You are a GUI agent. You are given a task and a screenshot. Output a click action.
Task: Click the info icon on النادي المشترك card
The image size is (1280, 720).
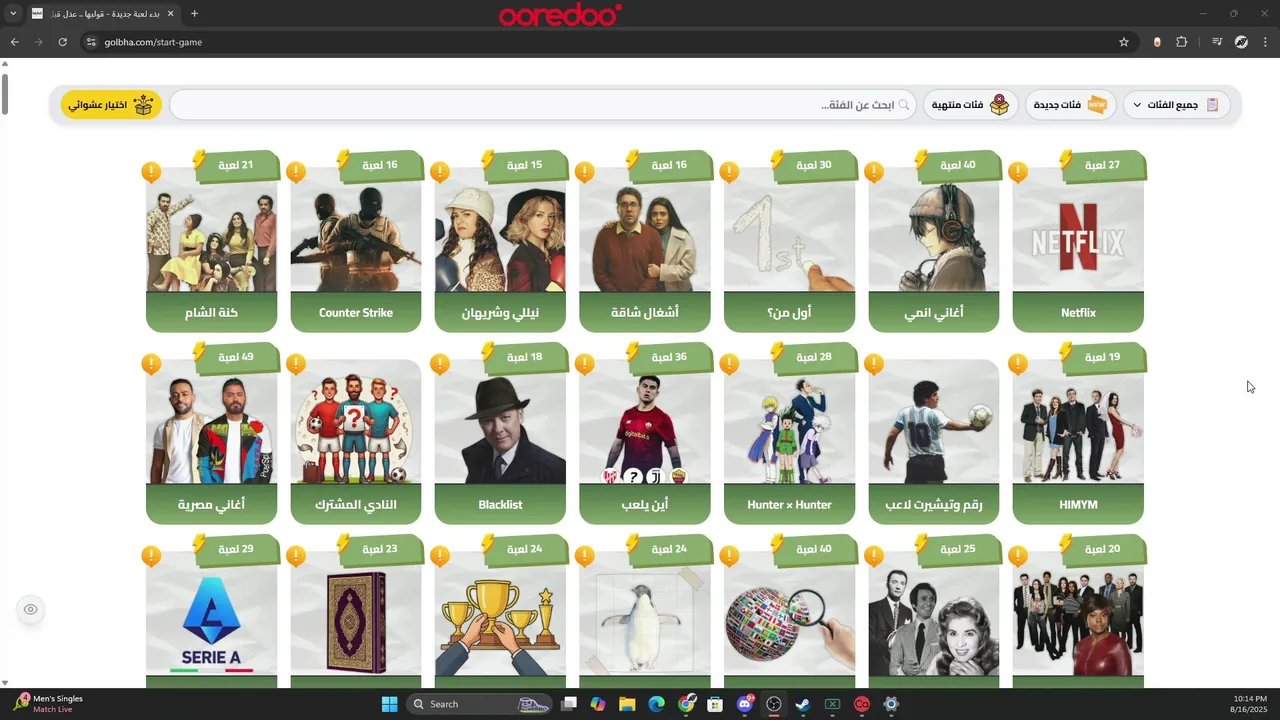click(296, 364)
